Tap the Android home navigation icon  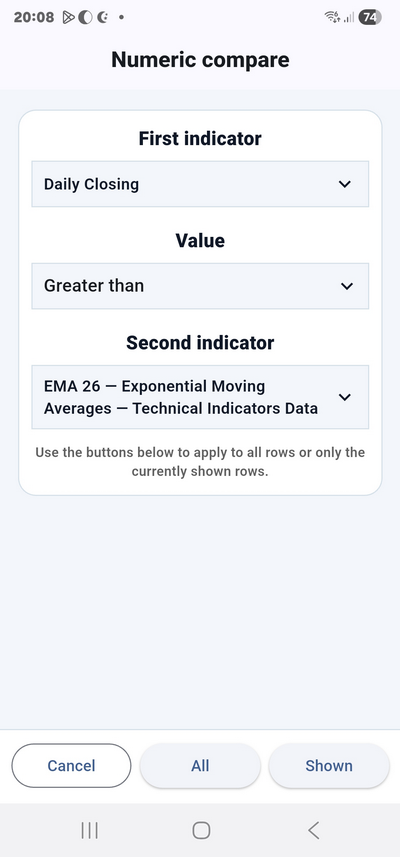click(x=201, y=830)
